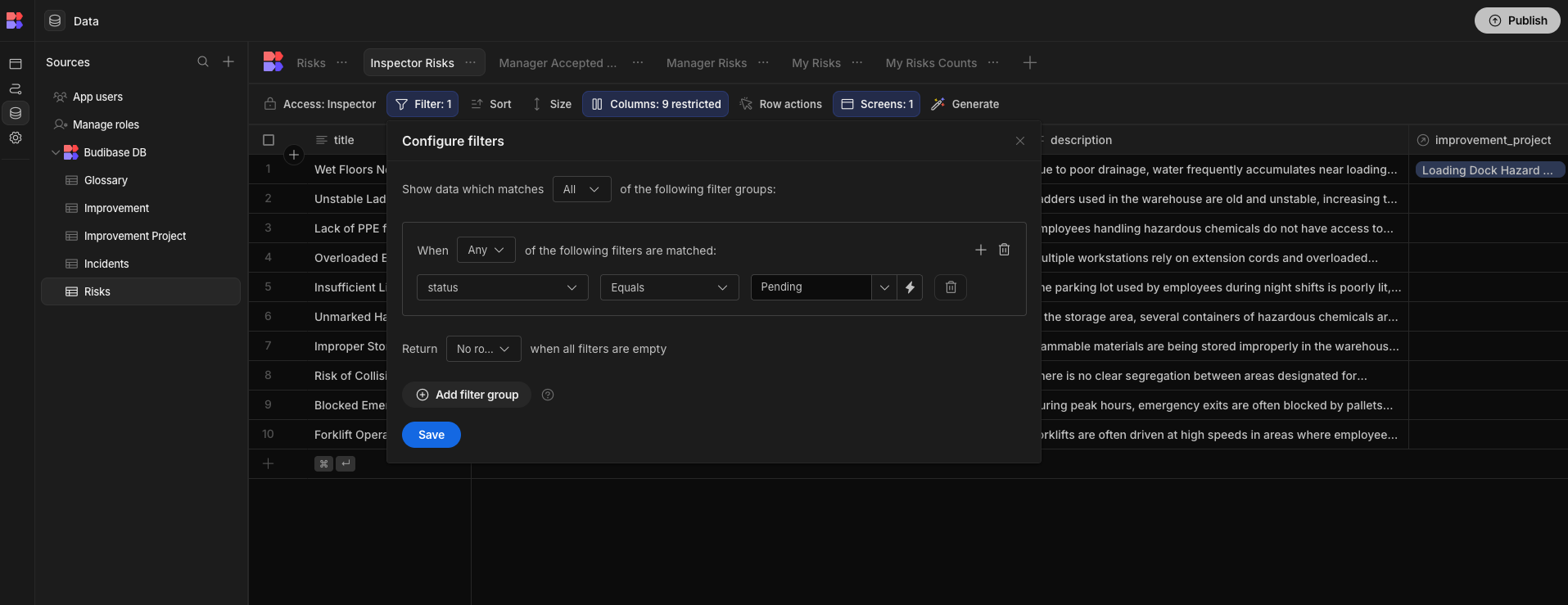This screenshot has width=1568, height=605.
Task: Collapse the Budibase DB tree
Action: click(56, 152)
